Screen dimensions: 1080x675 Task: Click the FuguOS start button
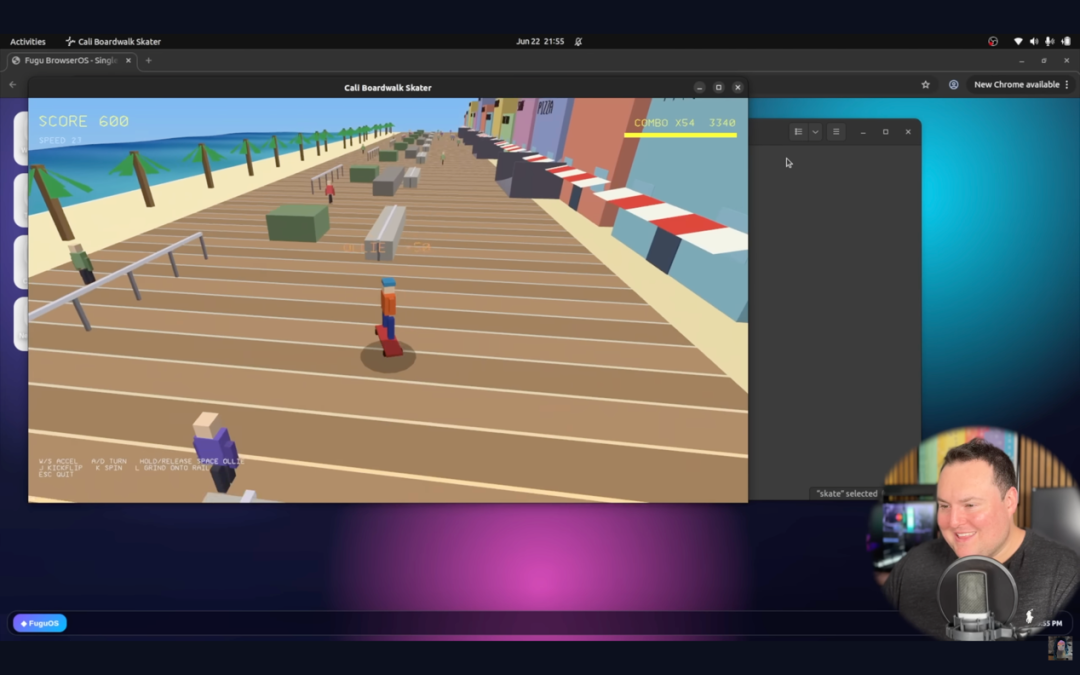pyautogui.click(x=40, y=623)
